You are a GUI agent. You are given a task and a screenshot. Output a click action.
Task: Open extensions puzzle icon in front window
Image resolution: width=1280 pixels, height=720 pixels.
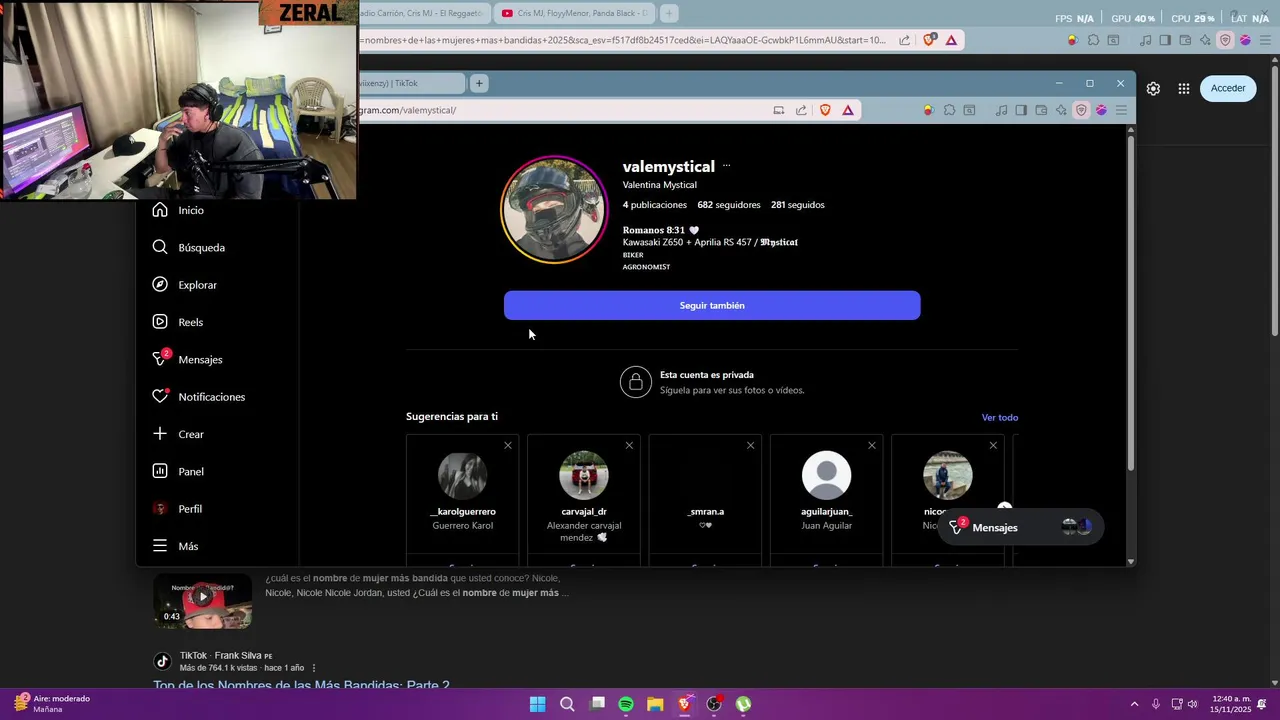pyautogui.click(x=949, y=110)
